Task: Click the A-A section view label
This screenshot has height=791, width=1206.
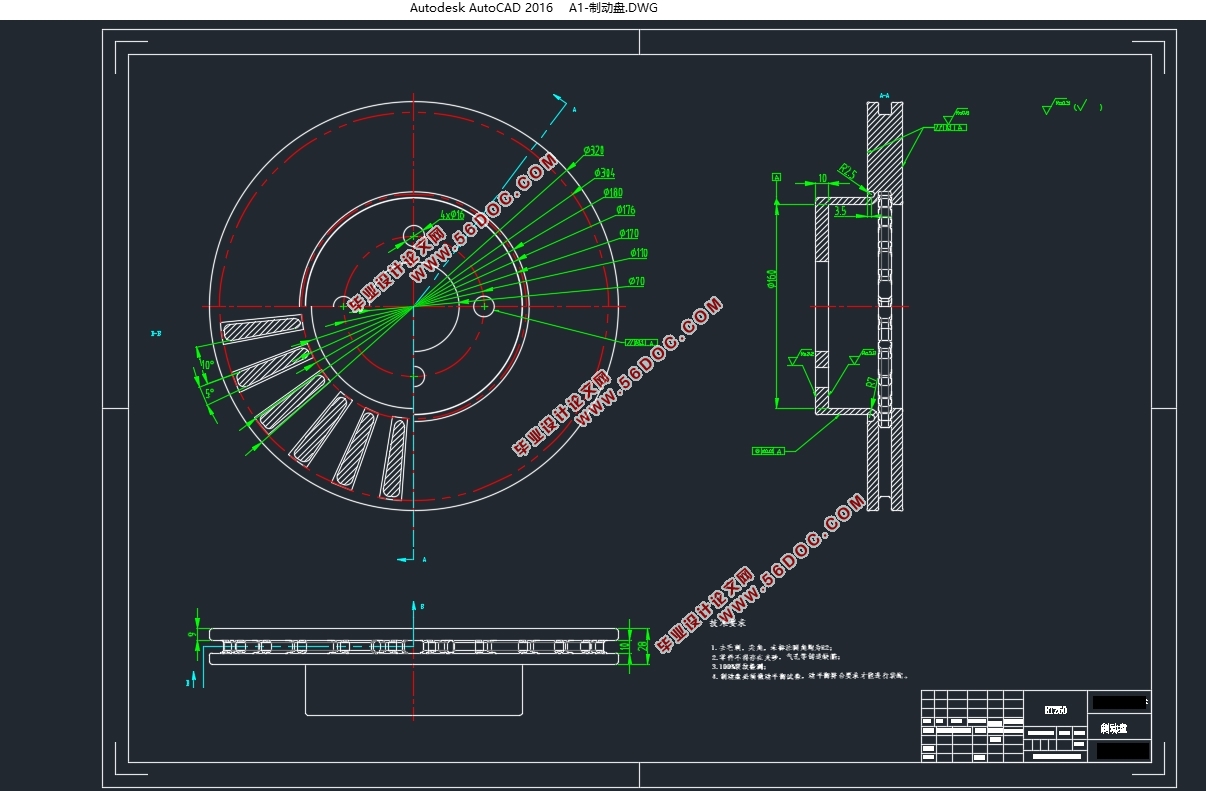Action: point(884,96)
